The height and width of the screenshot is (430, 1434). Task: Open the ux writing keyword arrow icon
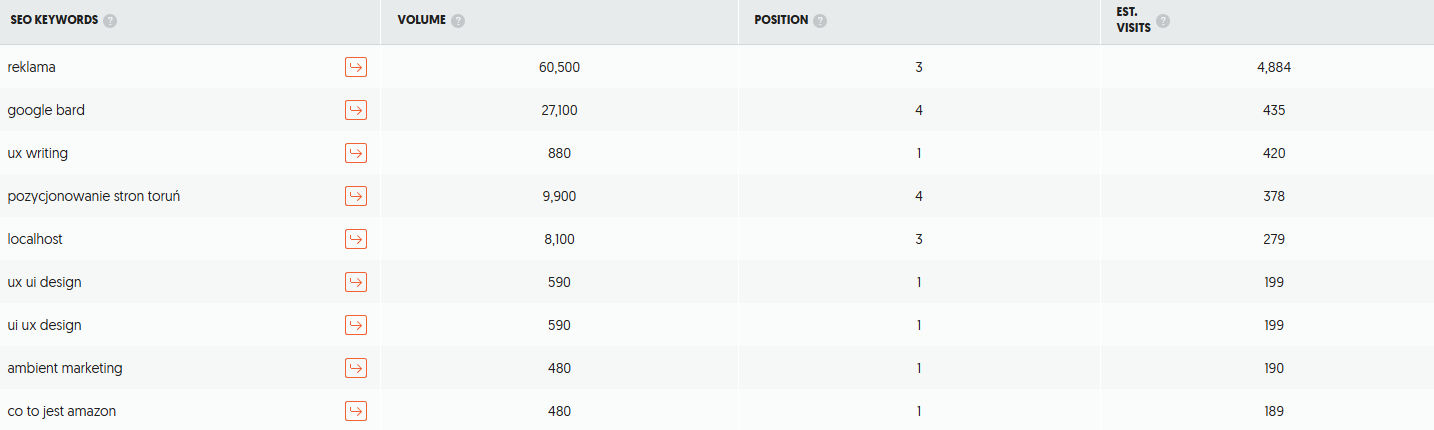click(x=356, y=153)
